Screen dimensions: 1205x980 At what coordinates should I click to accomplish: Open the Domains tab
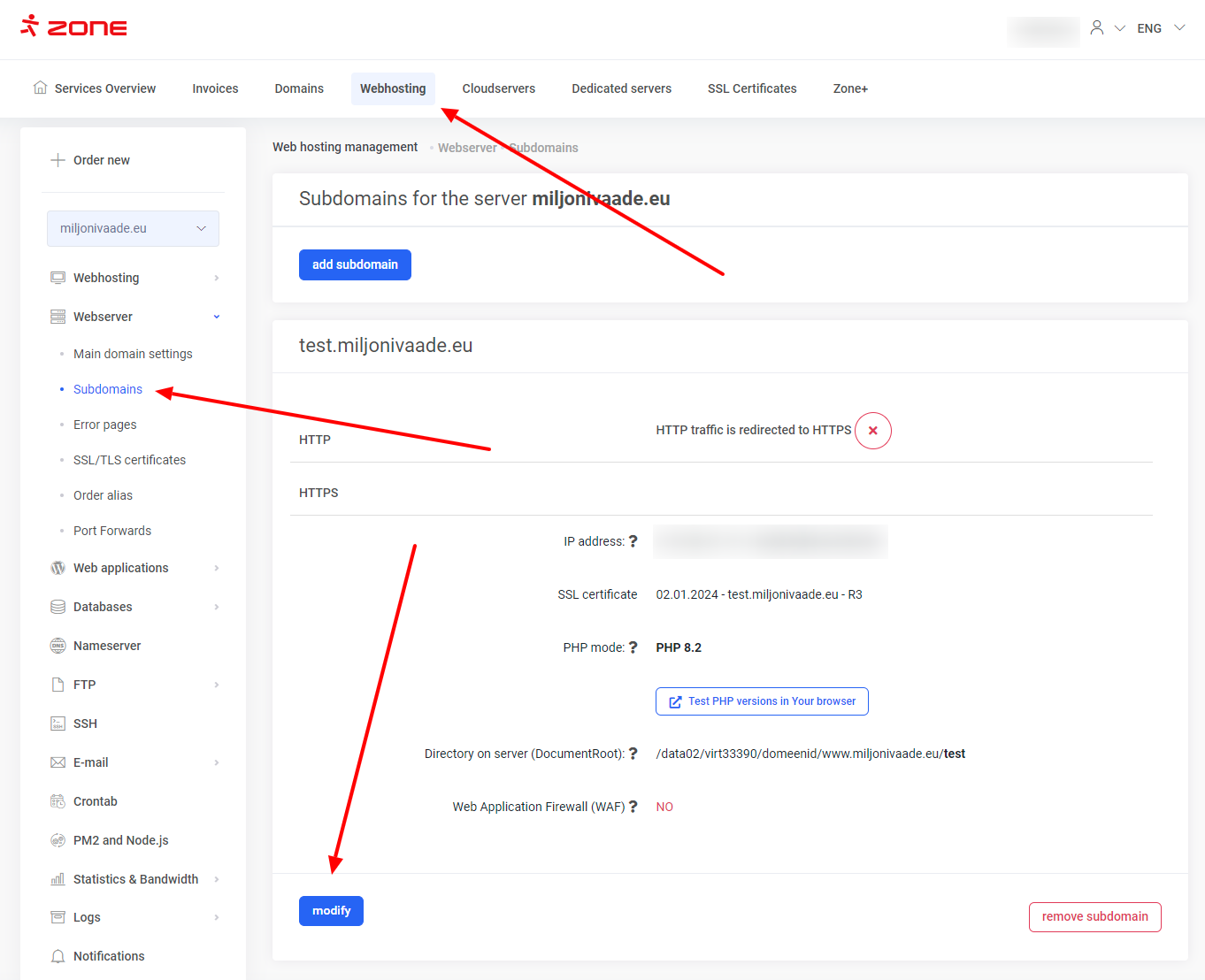click(299, 88)
